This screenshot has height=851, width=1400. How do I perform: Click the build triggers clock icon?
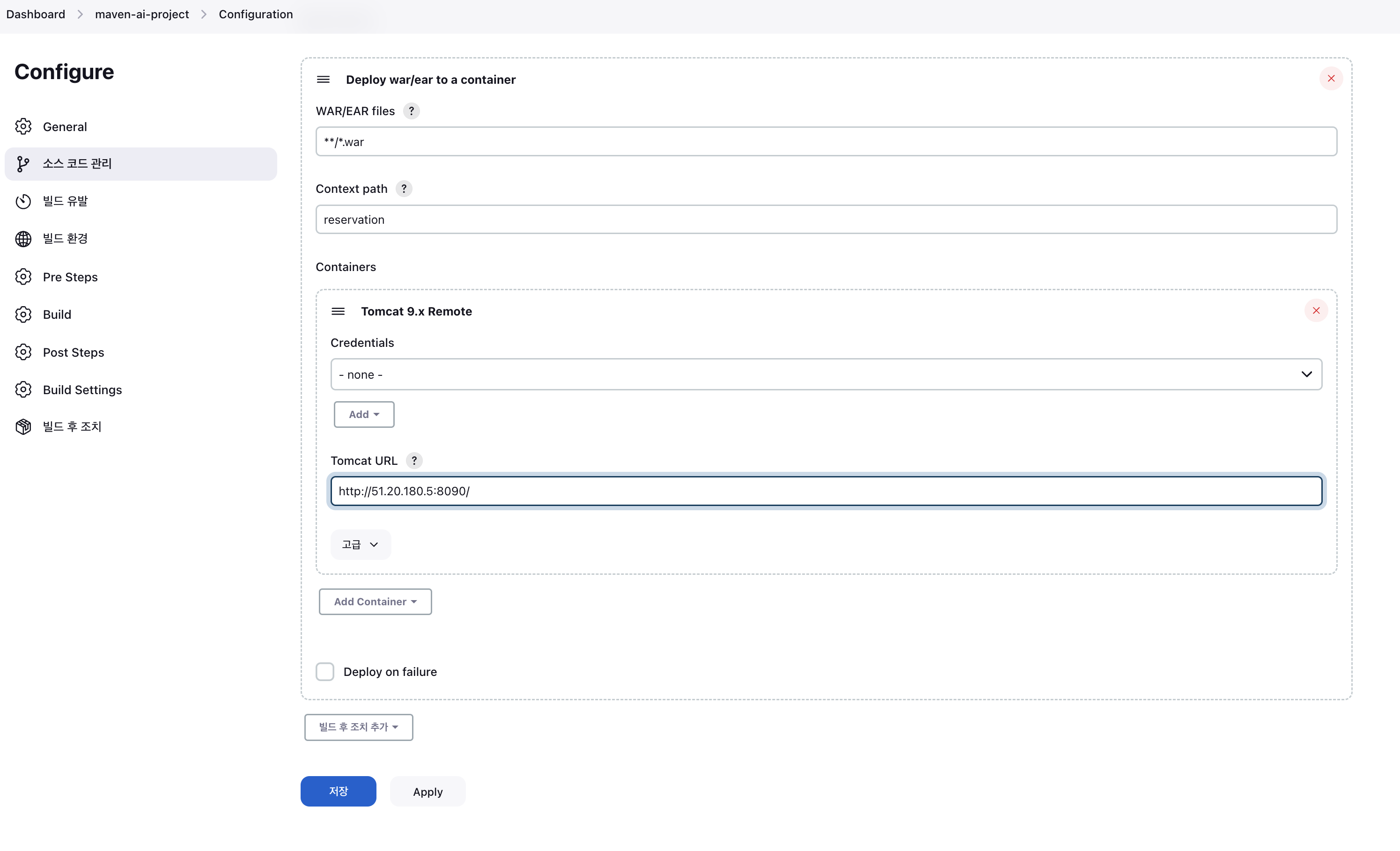tap(23, 201)
